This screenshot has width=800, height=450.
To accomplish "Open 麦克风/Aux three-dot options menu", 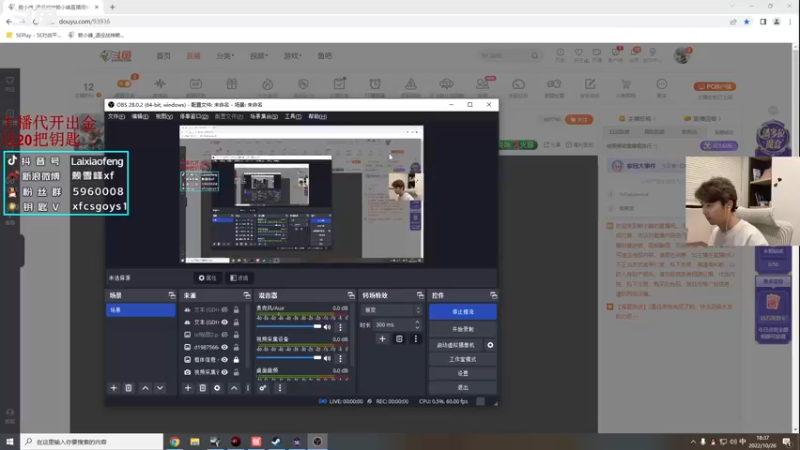I will pyautogui.click(x=340, y=327).
